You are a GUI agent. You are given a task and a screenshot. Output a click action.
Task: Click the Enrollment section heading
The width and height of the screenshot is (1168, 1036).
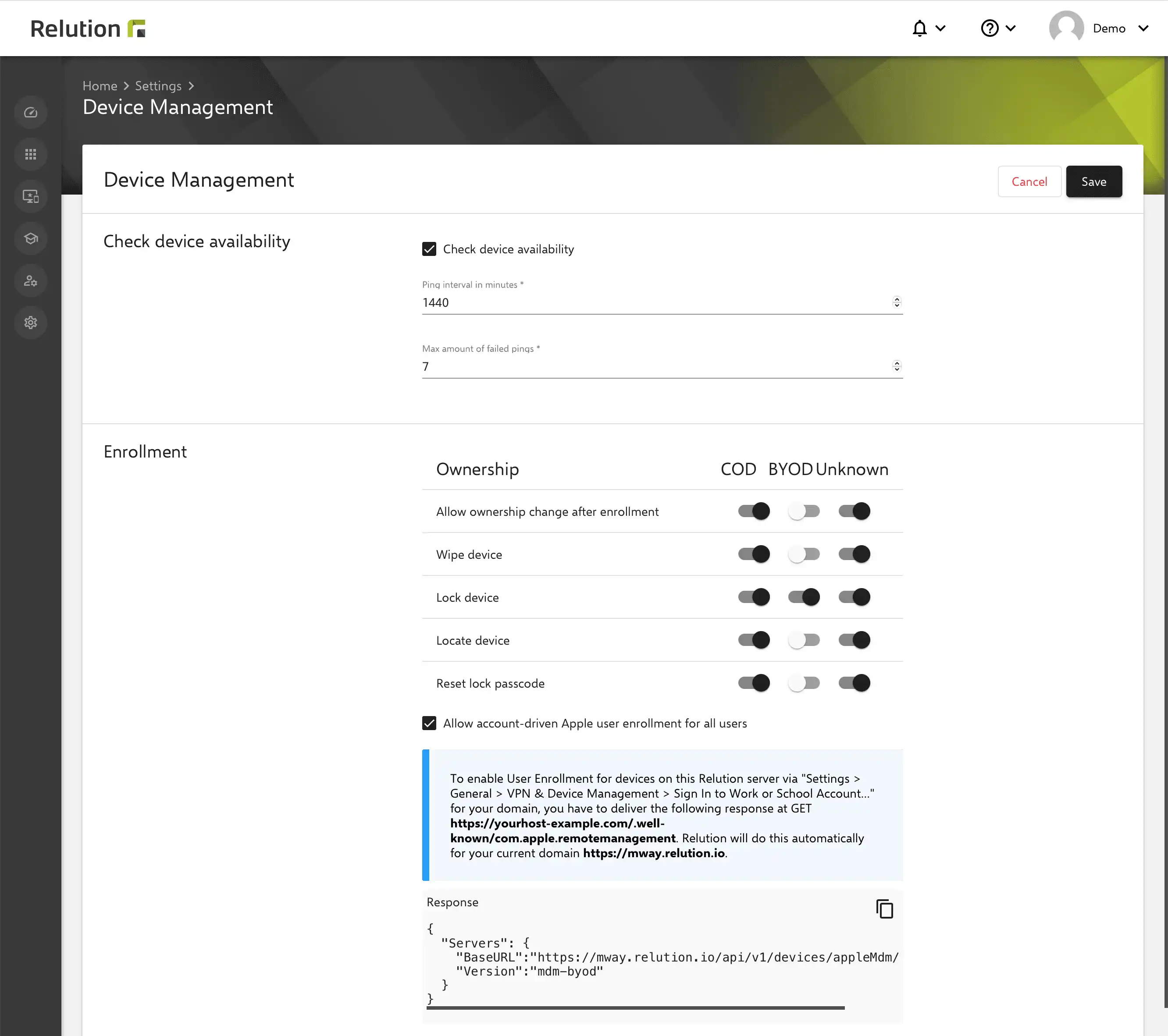[x=145, y=452]
